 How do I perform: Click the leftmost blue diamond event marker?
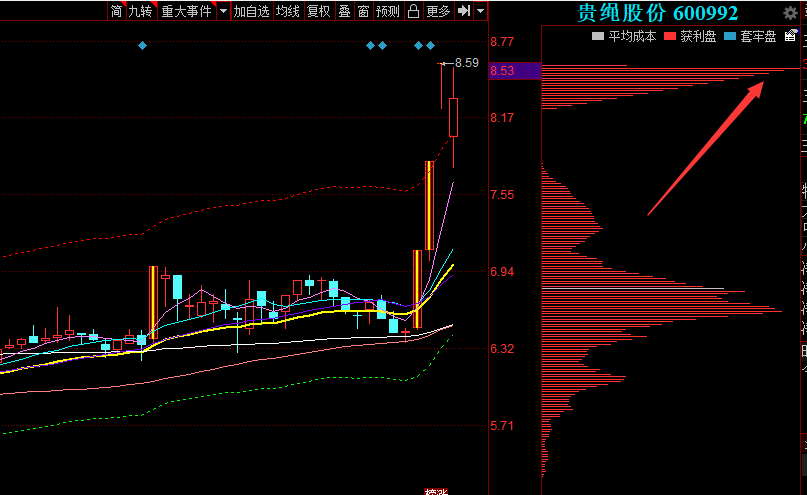[x=143, y=46]
